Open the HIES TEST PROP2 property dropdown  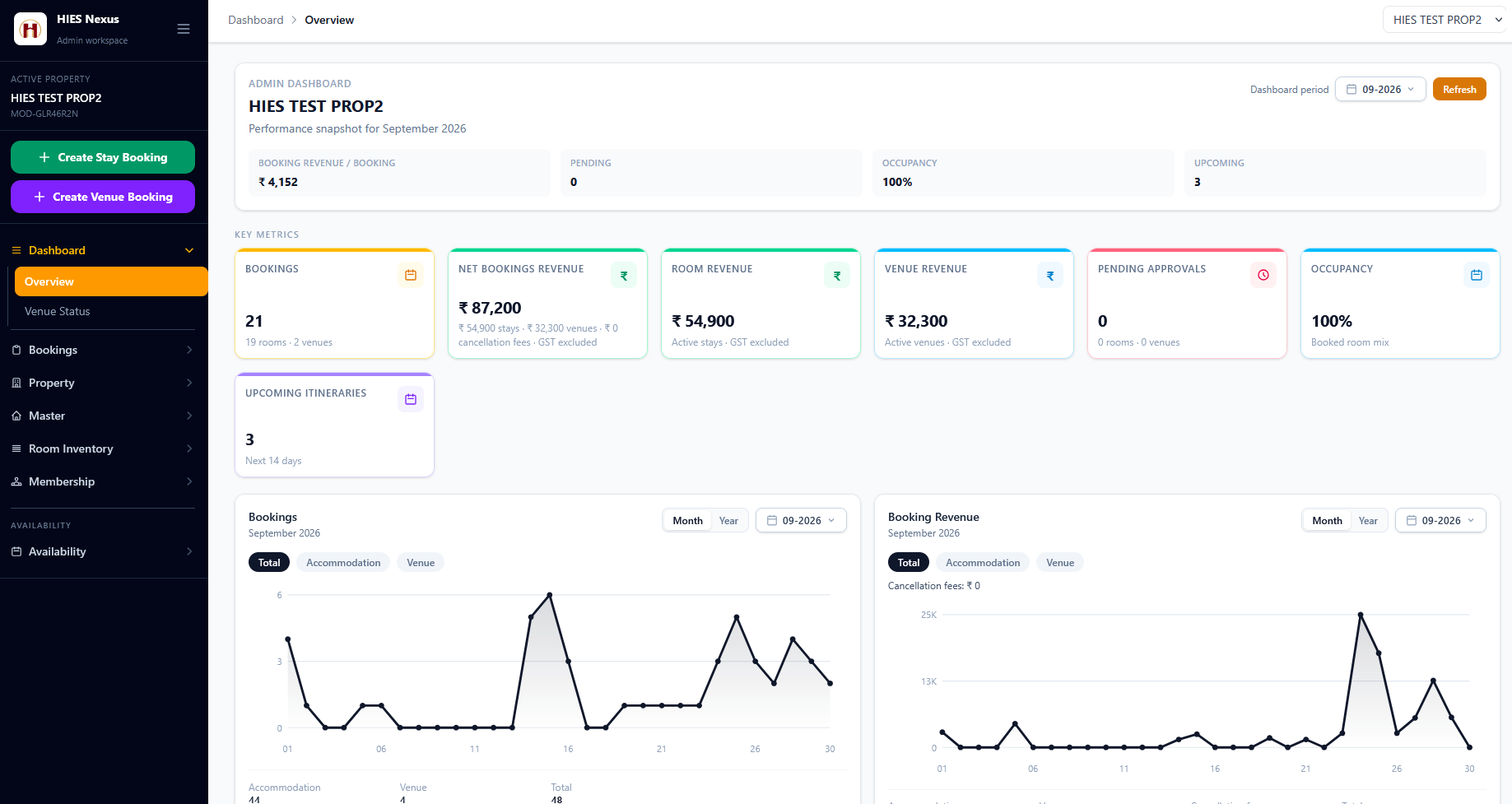pos(1446,20)
